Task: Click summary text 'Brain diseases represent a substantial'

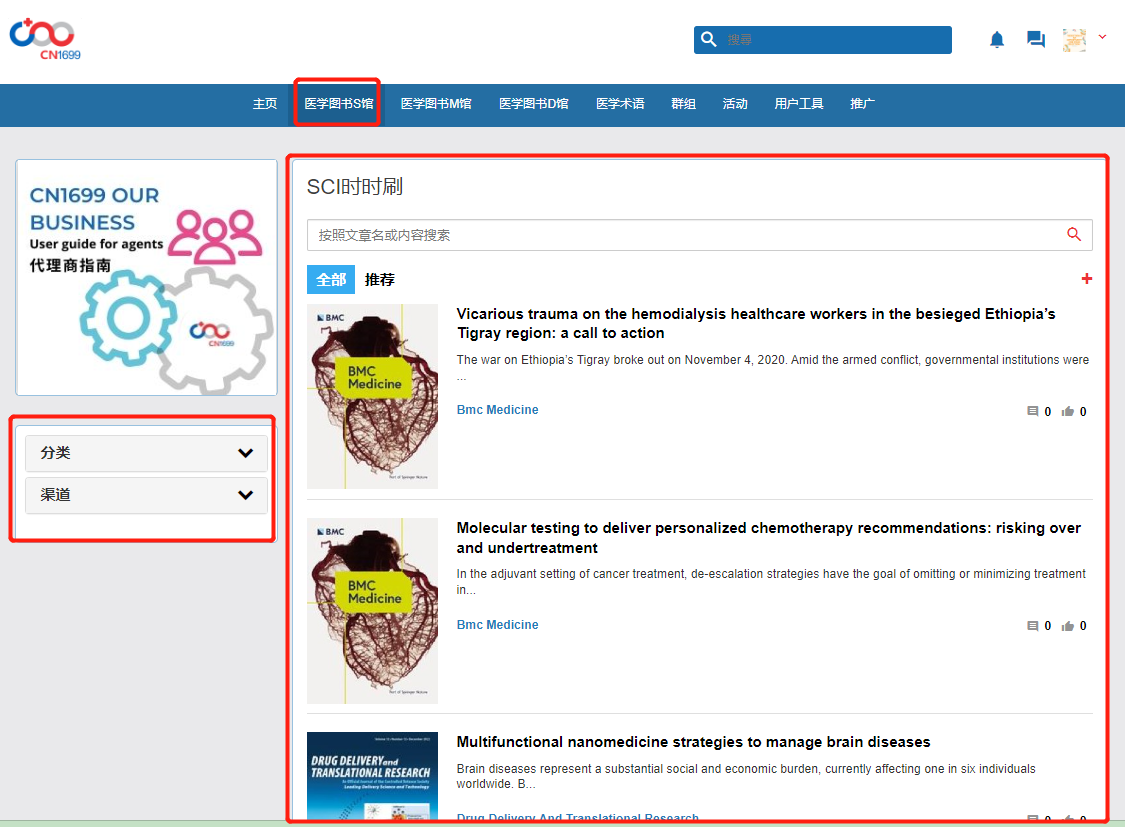Action: 746,776
